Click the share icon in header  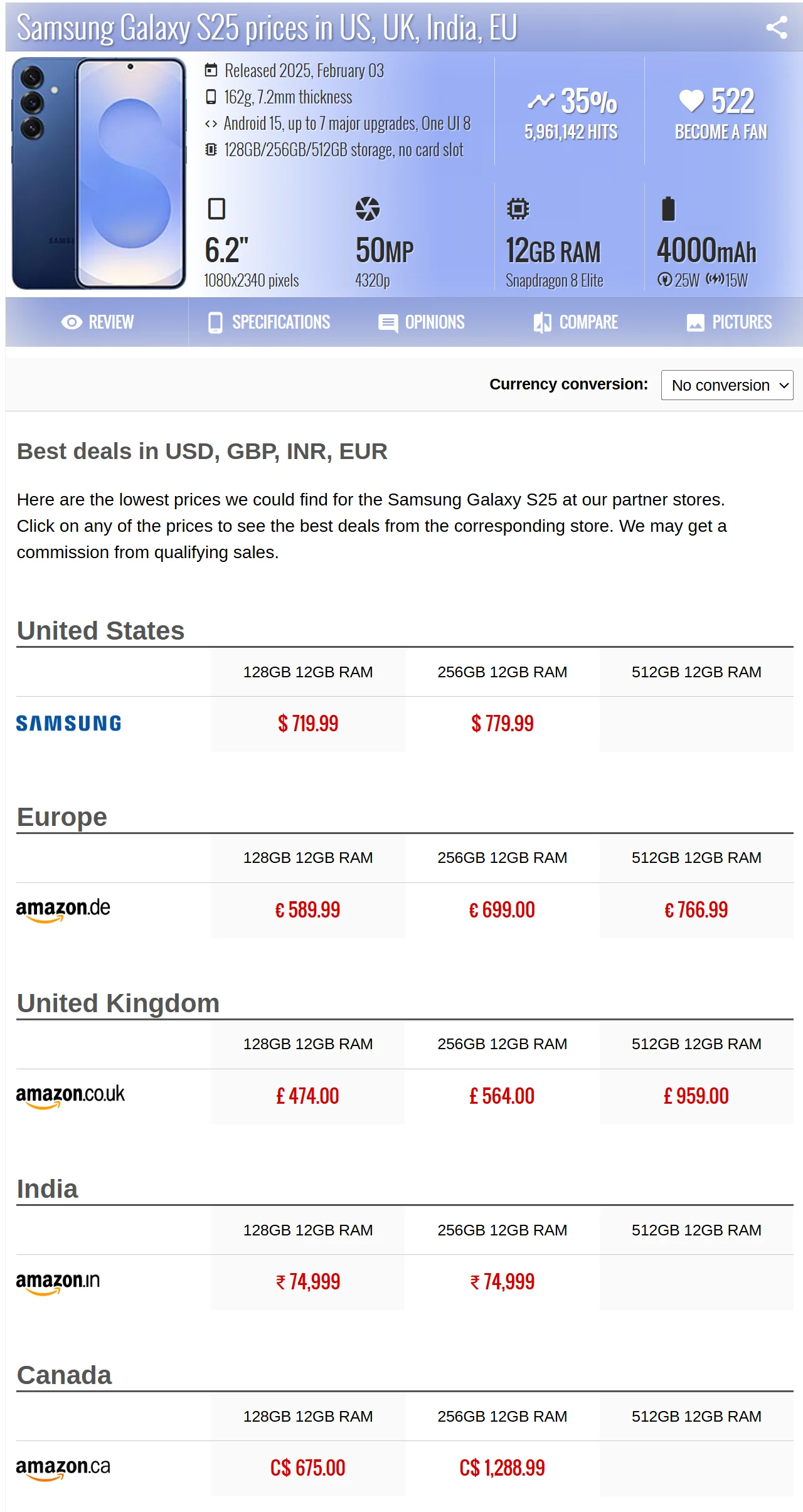pos(777,27)
